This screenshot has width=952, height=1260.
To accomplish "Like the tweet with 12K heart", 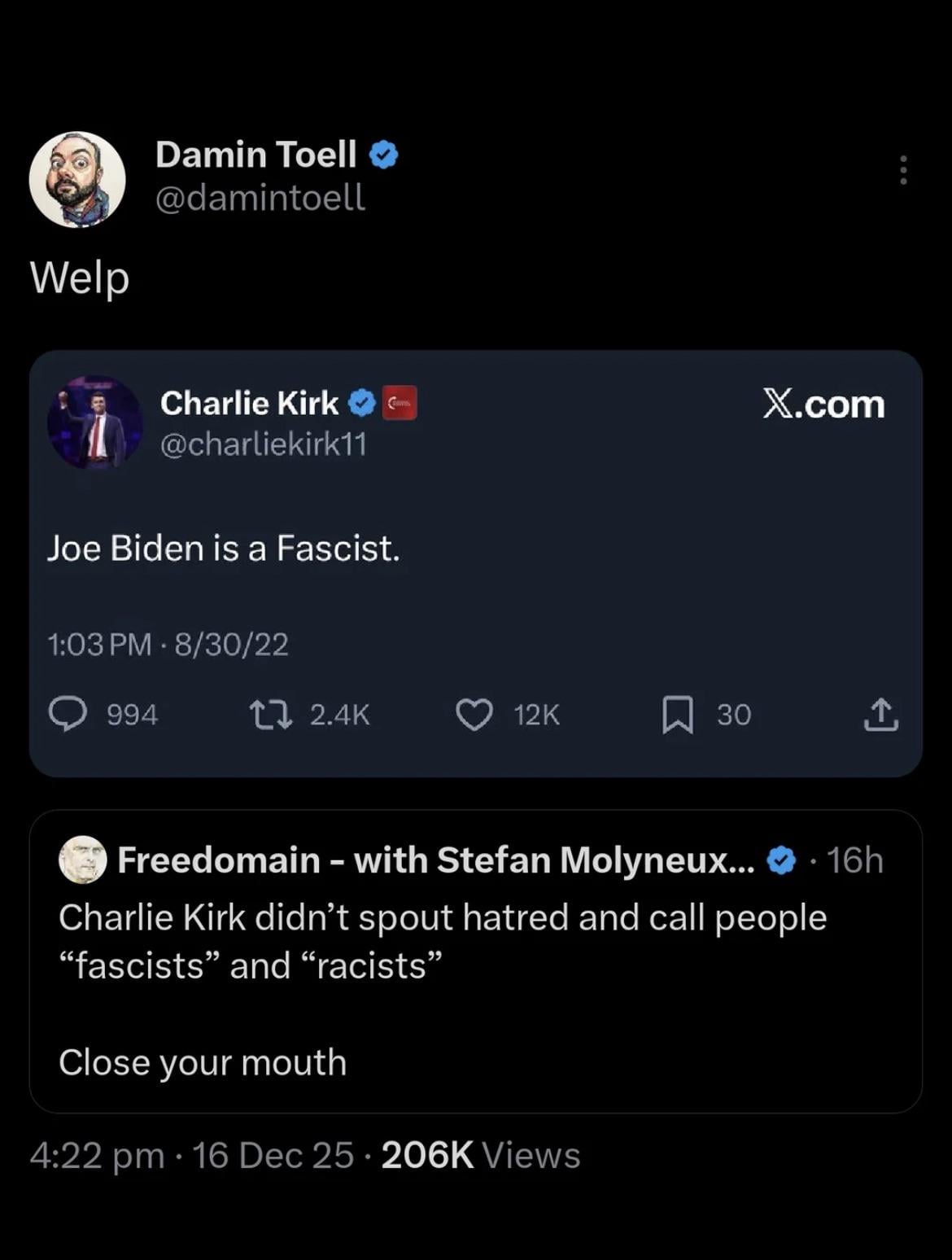I will [474, 715].
